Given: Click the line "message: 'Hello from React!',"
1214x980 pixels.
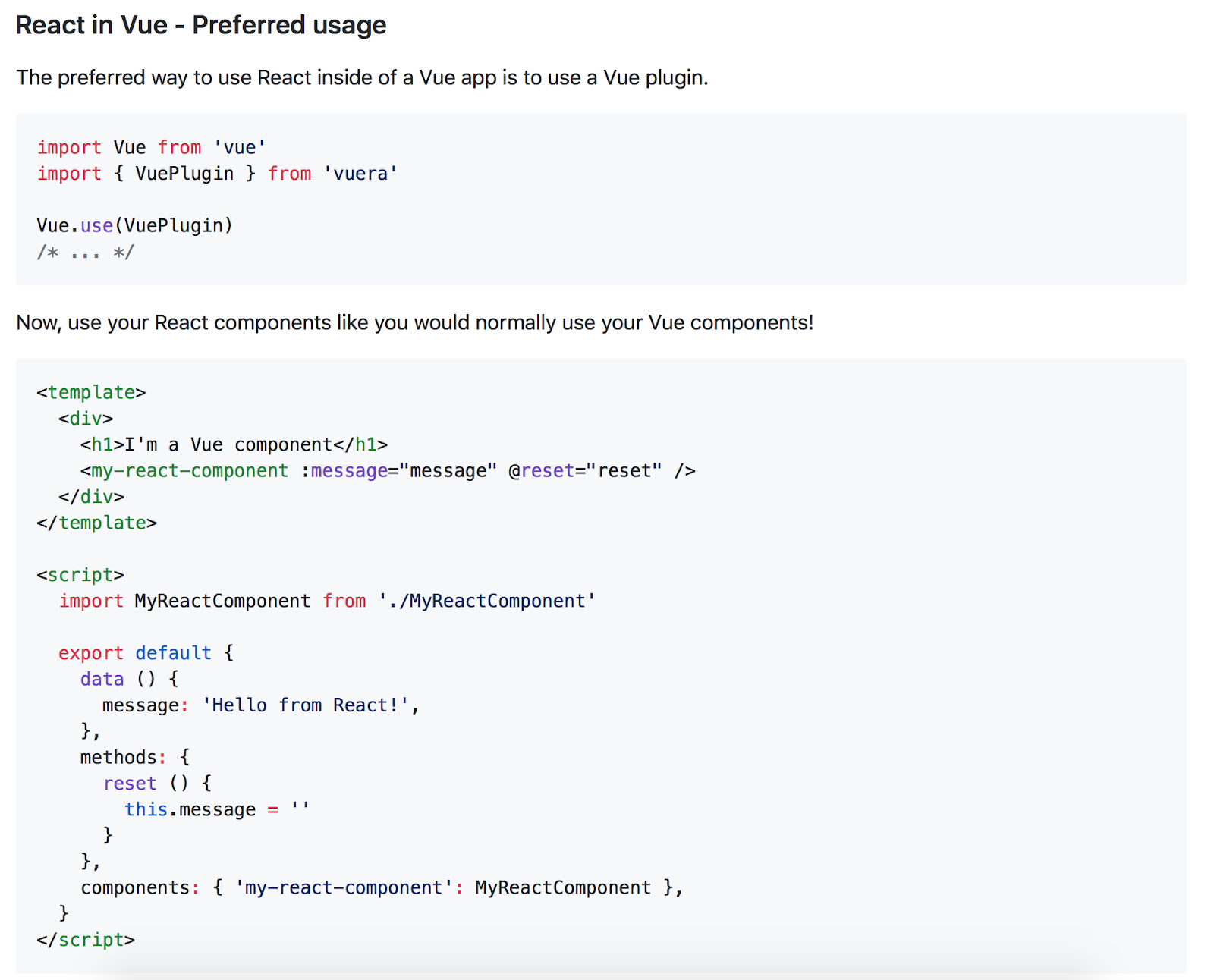Looking at the screenshot, I should 261,705.
